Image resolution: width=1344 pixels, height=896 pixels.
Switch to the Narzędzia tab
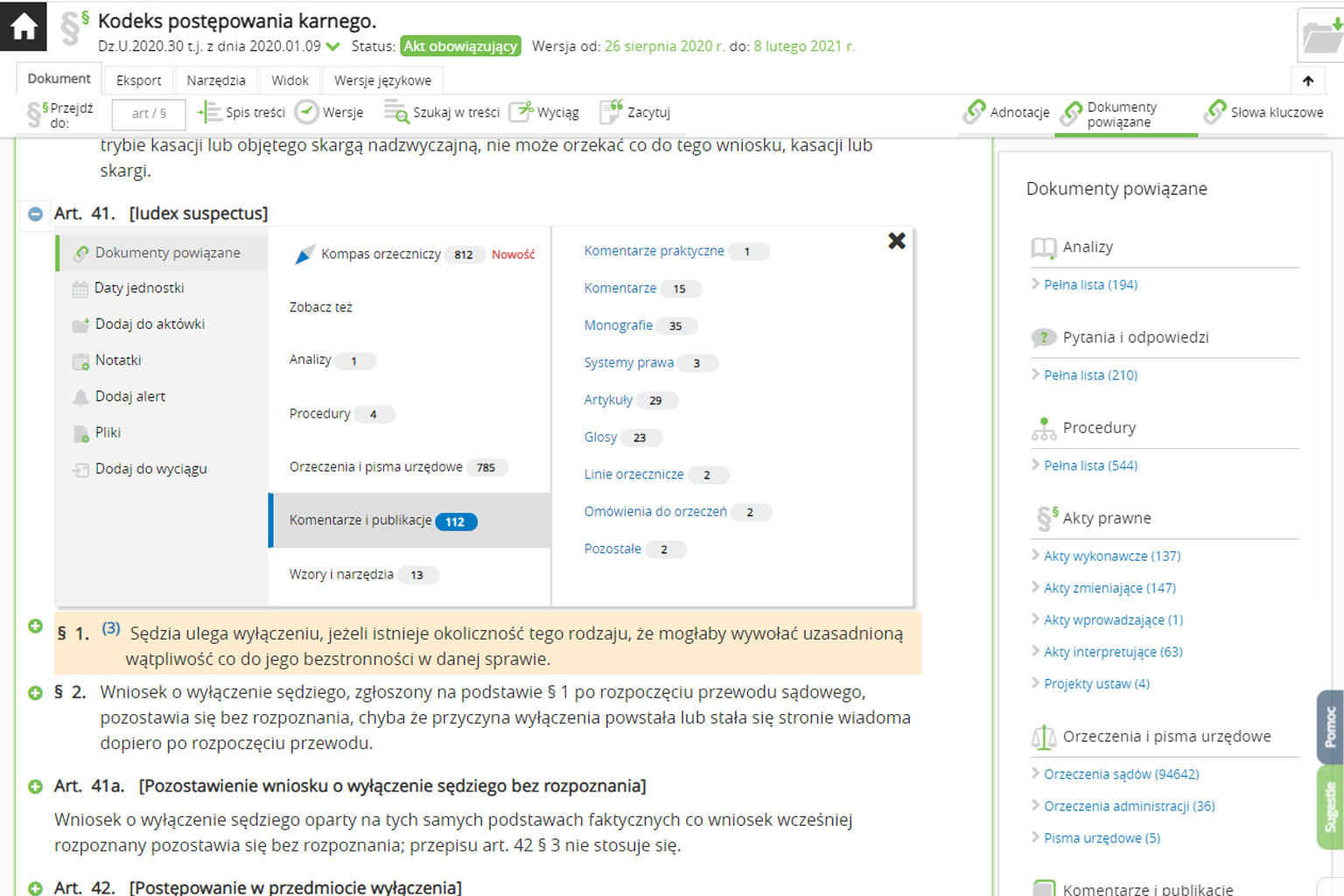(x=215, y=80)
